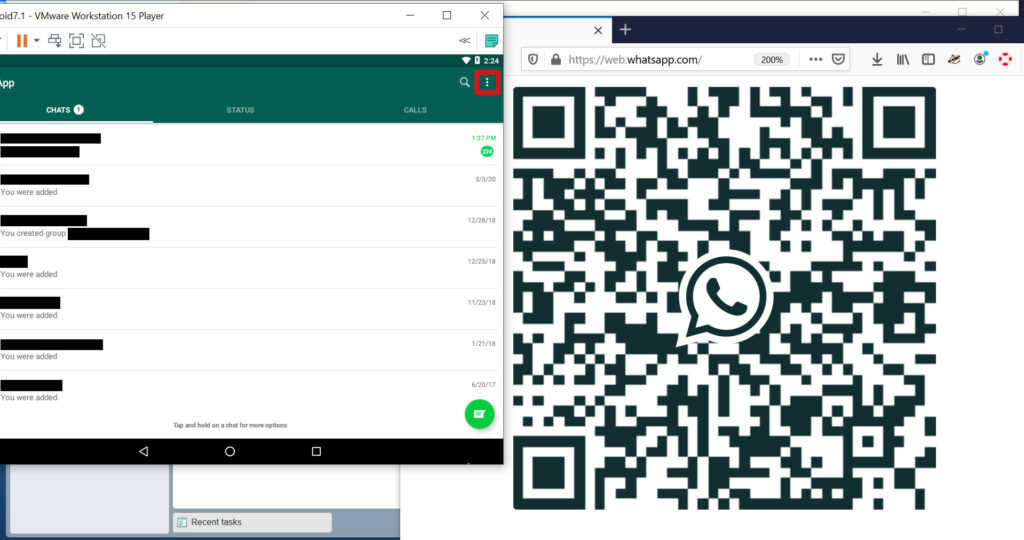
Task: Open the Firefox library icon
Action: click(903, 59)
